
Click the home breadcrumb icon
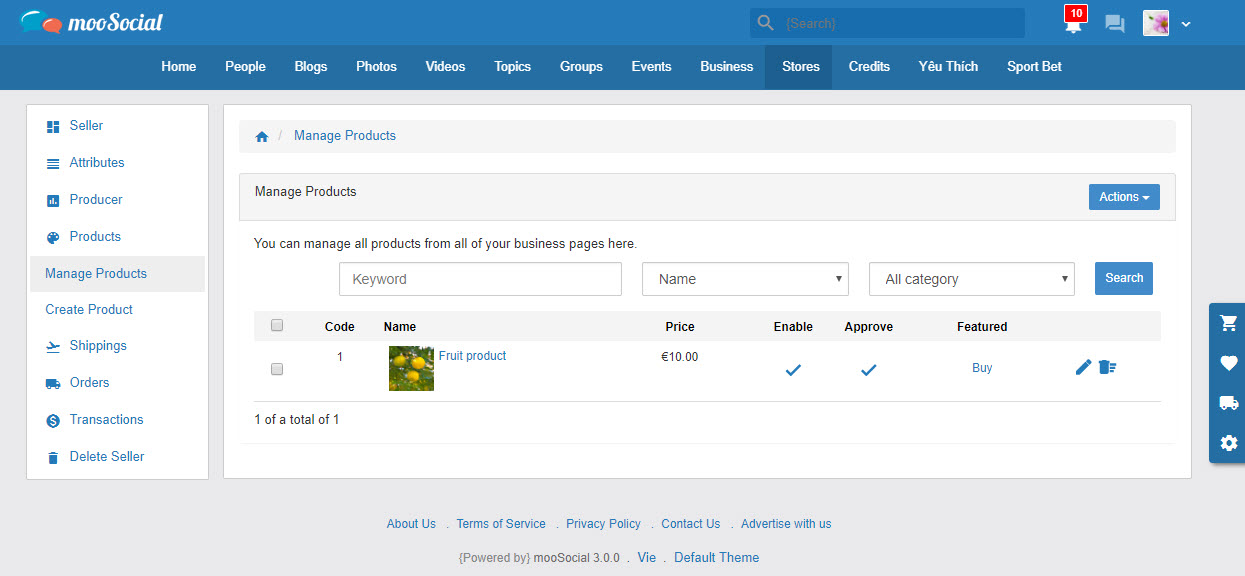click(262, 136)
